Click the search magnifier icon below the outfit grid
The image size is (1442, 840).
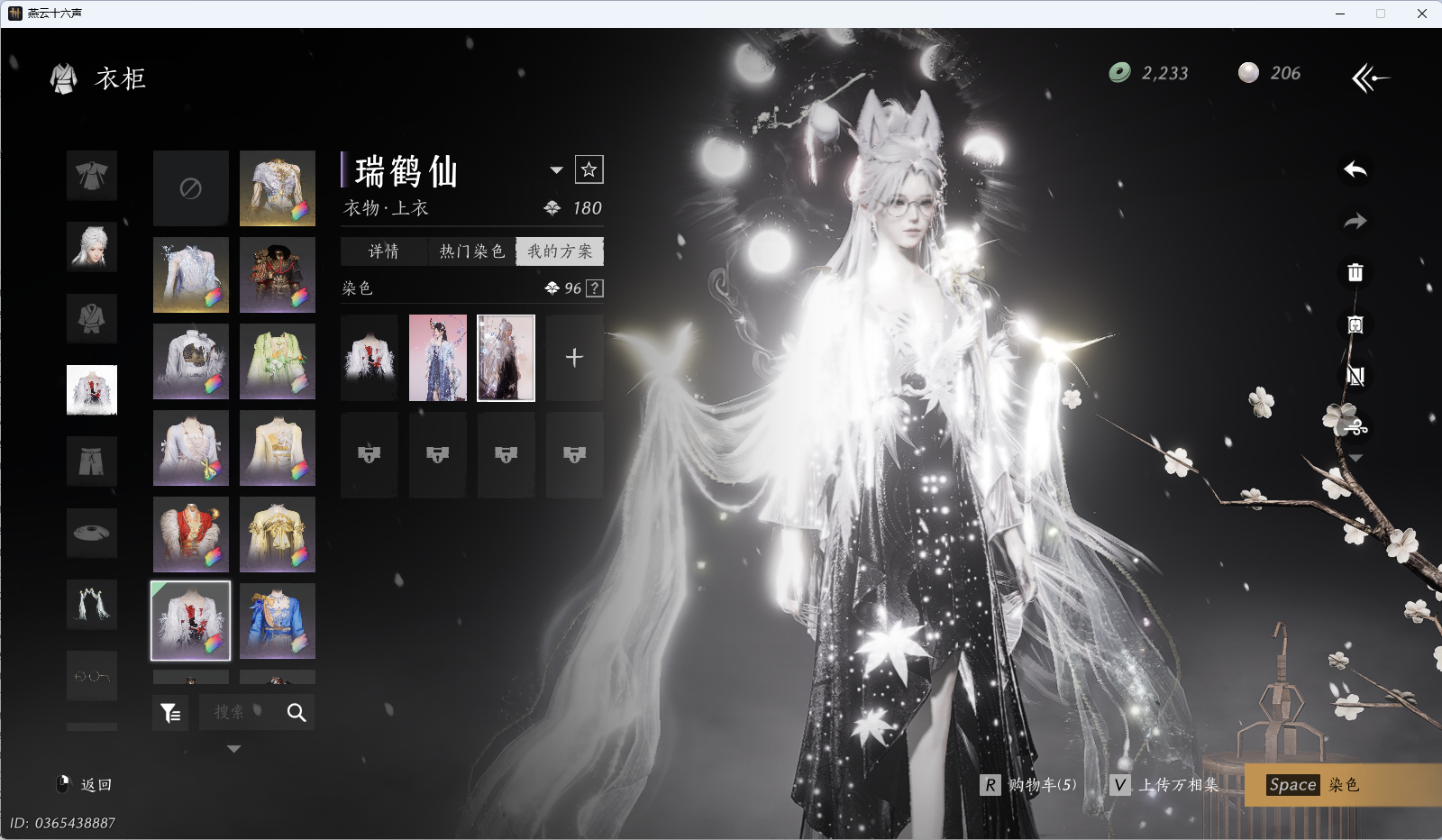point(296,712)
